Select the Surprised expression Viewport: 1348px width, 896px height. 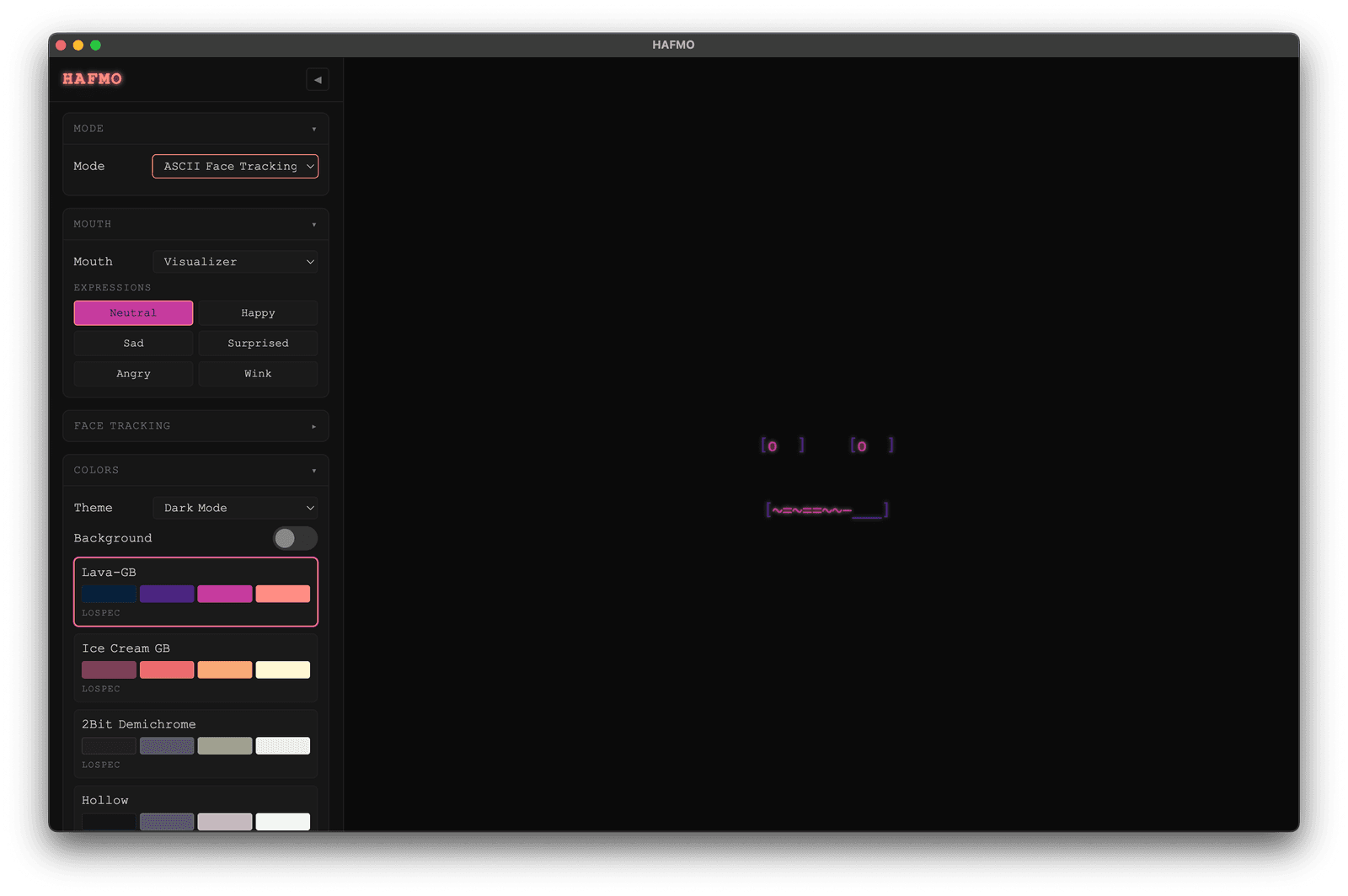coord(258,344)
